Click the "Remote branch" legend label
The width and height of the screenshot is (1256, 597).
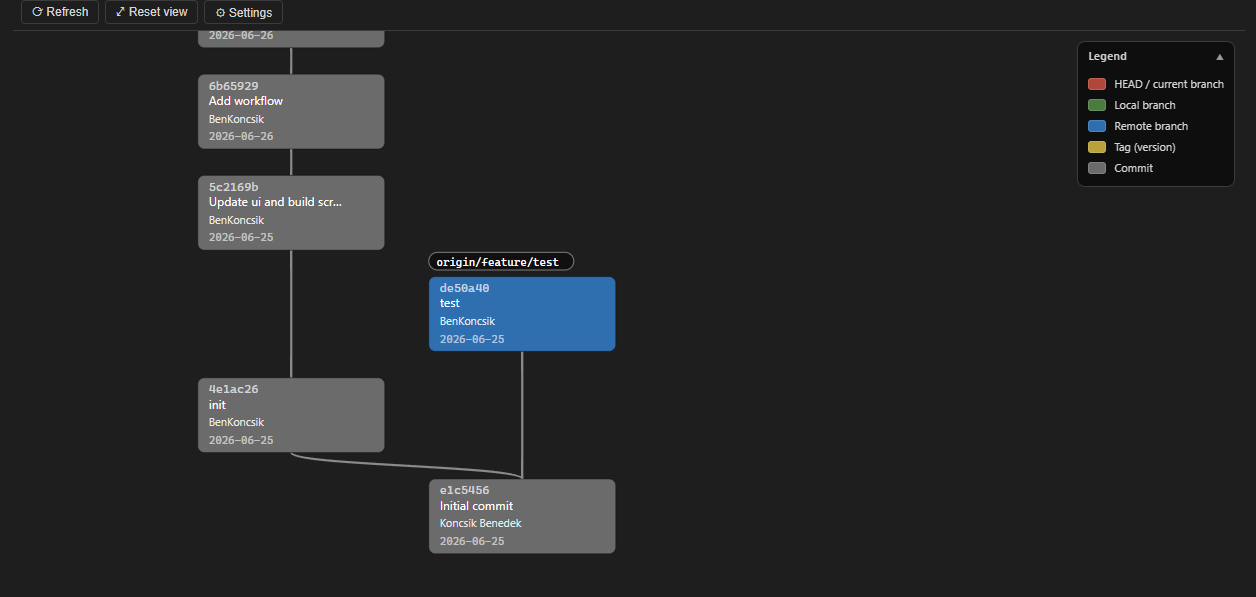coord(1151,126)
